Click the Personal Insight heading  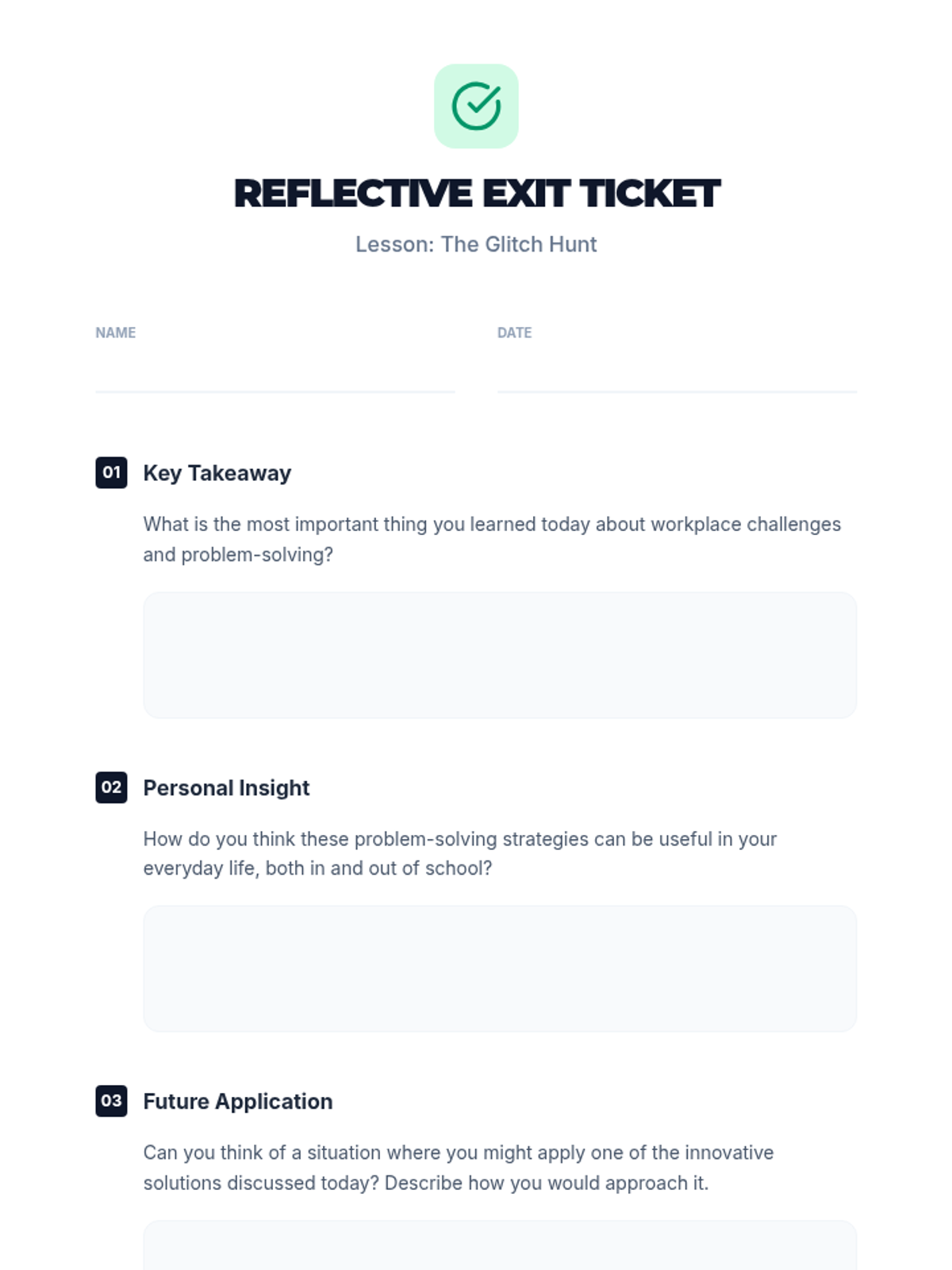pos(226,788)
